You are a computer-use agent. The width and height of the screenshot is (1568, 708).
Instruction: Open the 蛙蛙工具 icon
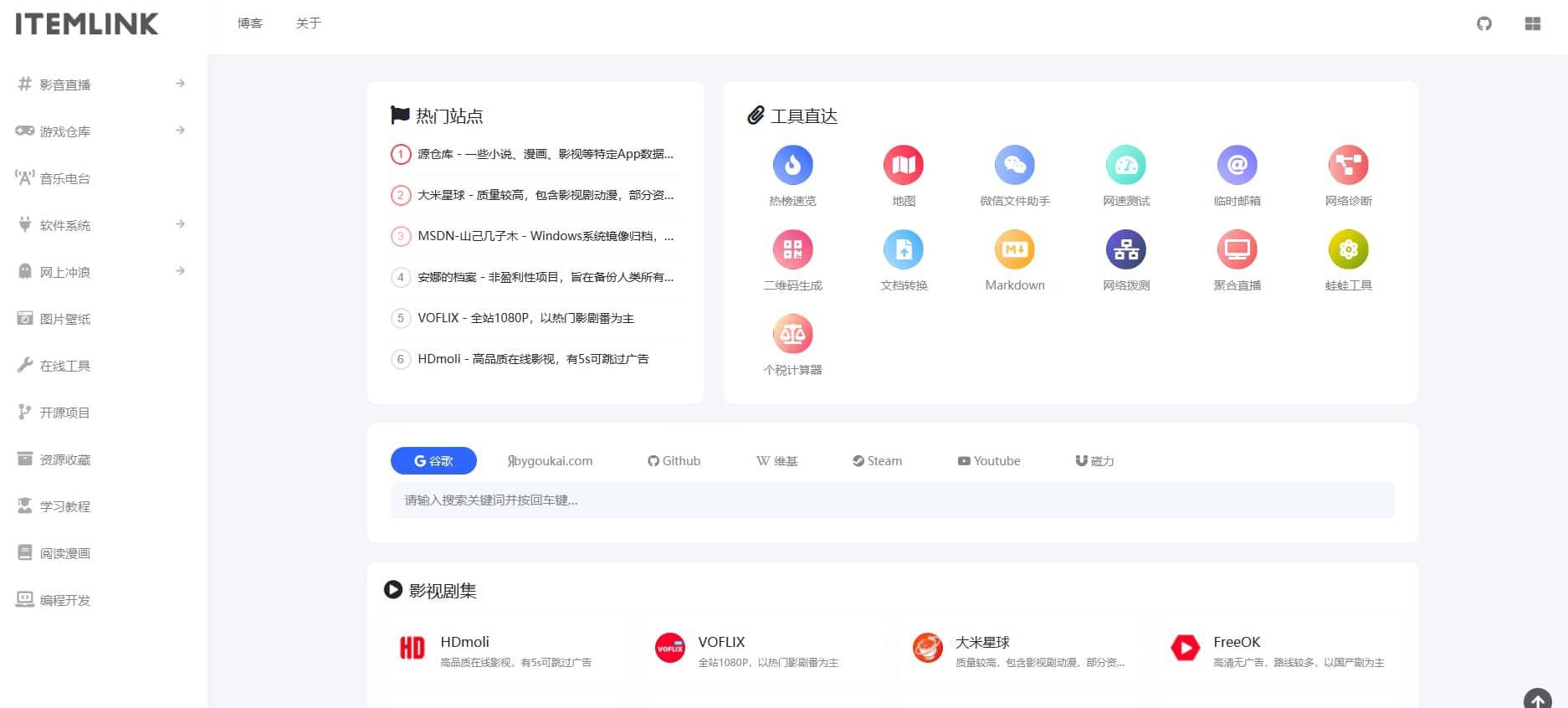[x=1349, y=249]
